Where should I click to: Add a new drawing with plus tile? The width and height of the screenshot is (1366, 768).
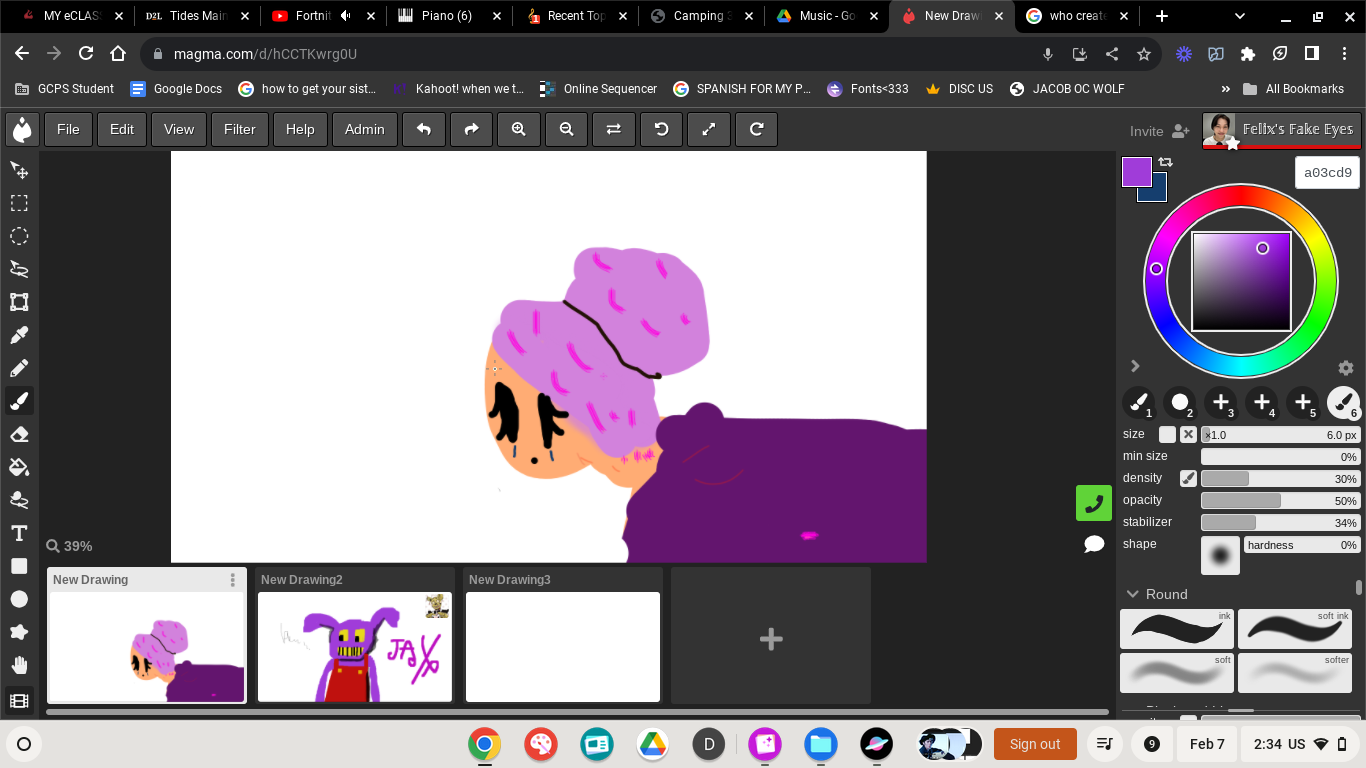pos(771,639)
